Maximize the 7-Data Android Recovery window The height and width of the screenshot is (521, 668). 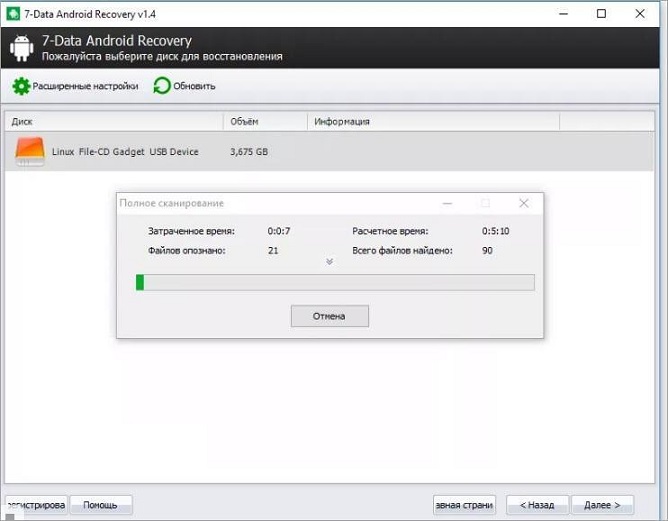pyautogui.click(x=602, y=14)
